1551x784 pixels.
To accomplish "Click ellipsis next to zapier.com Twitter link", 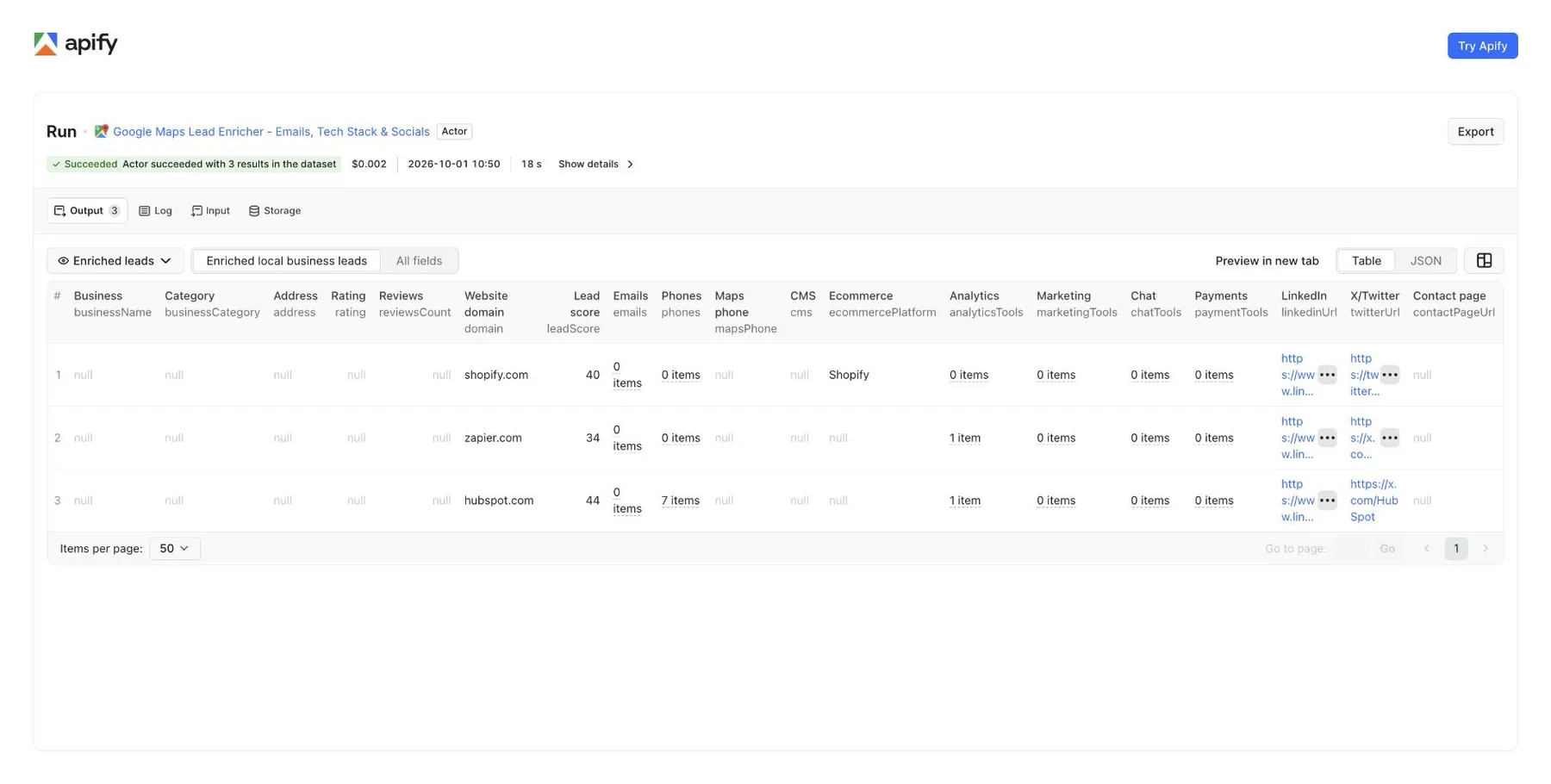I will (1390, 438).
